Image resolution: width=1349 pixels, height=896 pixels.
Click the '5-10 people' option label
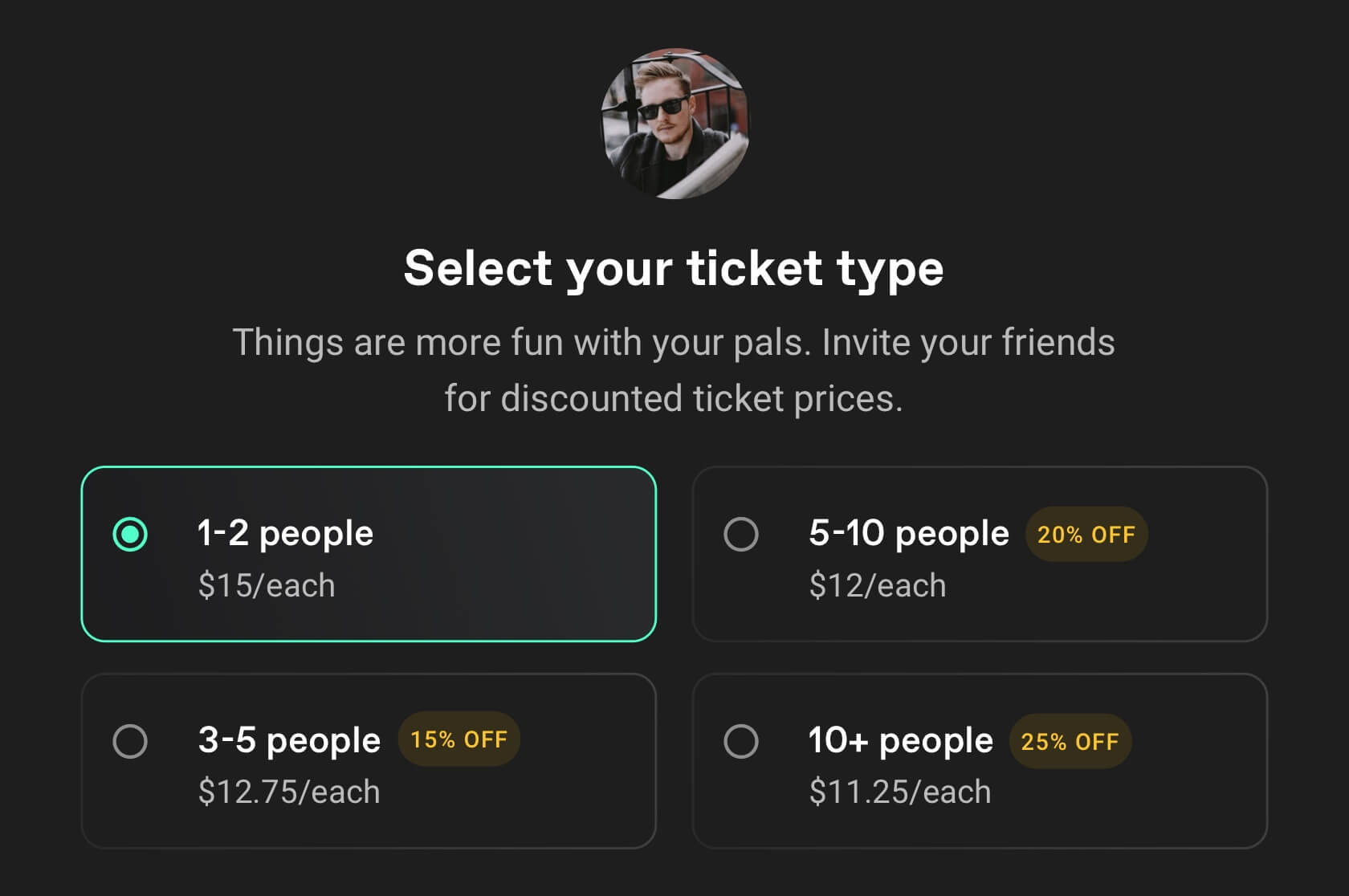tap(908, 534)
